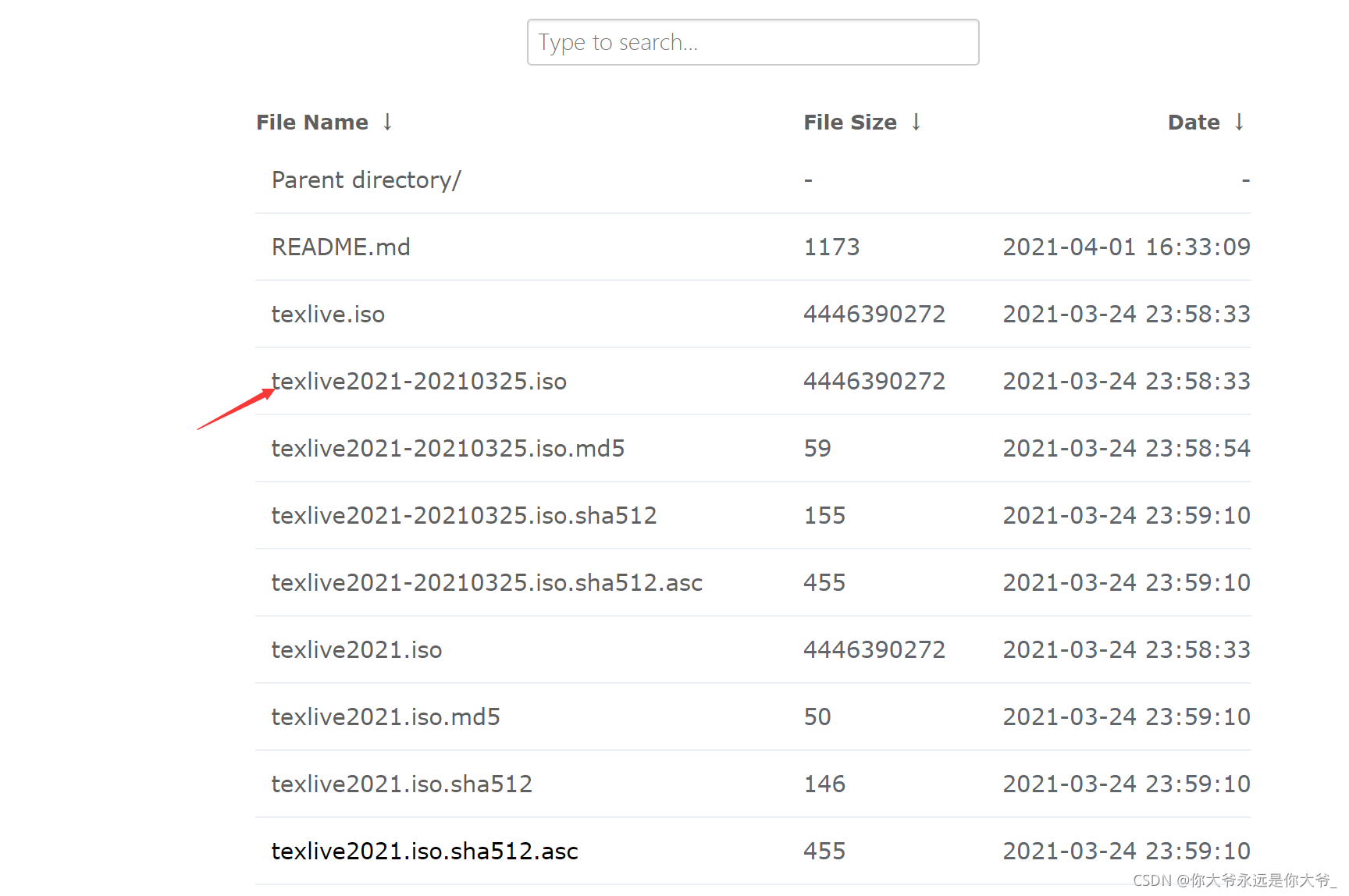Select the file size value 50
Screen dimensions: 1349x896
(x=817, y=717)
